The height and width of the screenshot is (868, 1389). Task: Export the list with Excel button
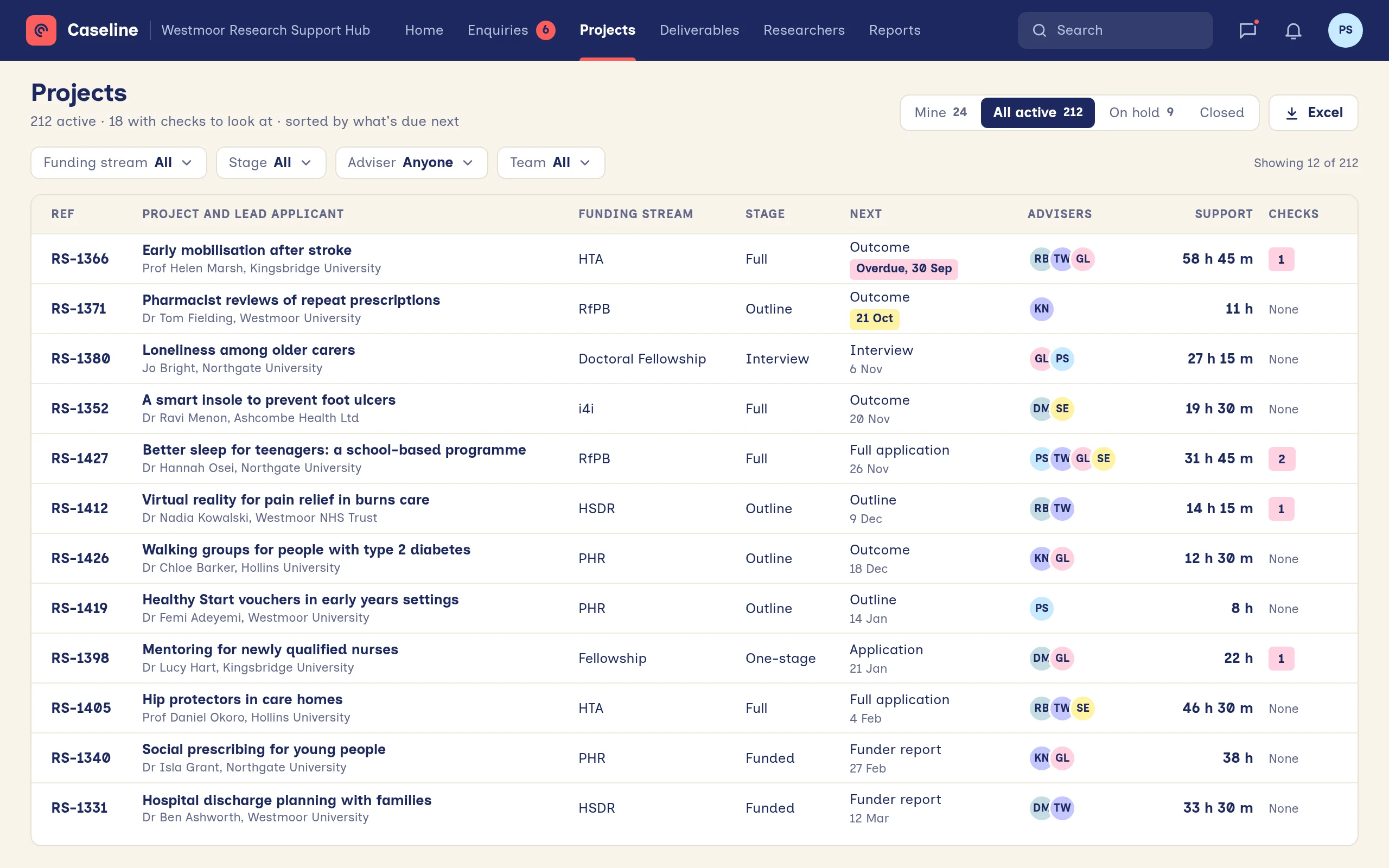1313,112
